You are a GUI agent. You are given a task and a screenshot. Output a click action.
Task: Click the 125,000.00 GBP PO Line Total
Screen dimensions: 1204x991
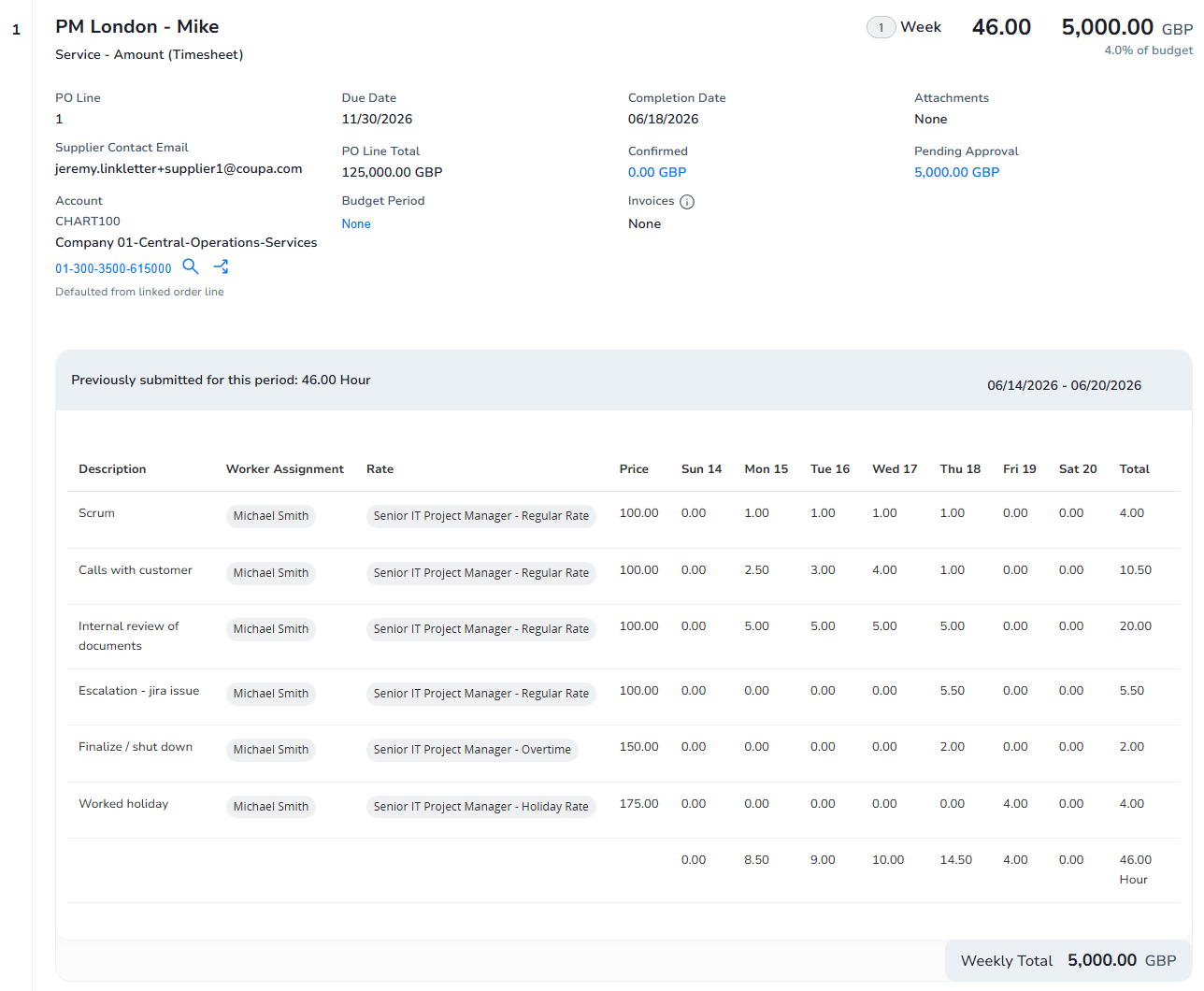point(393,172)
